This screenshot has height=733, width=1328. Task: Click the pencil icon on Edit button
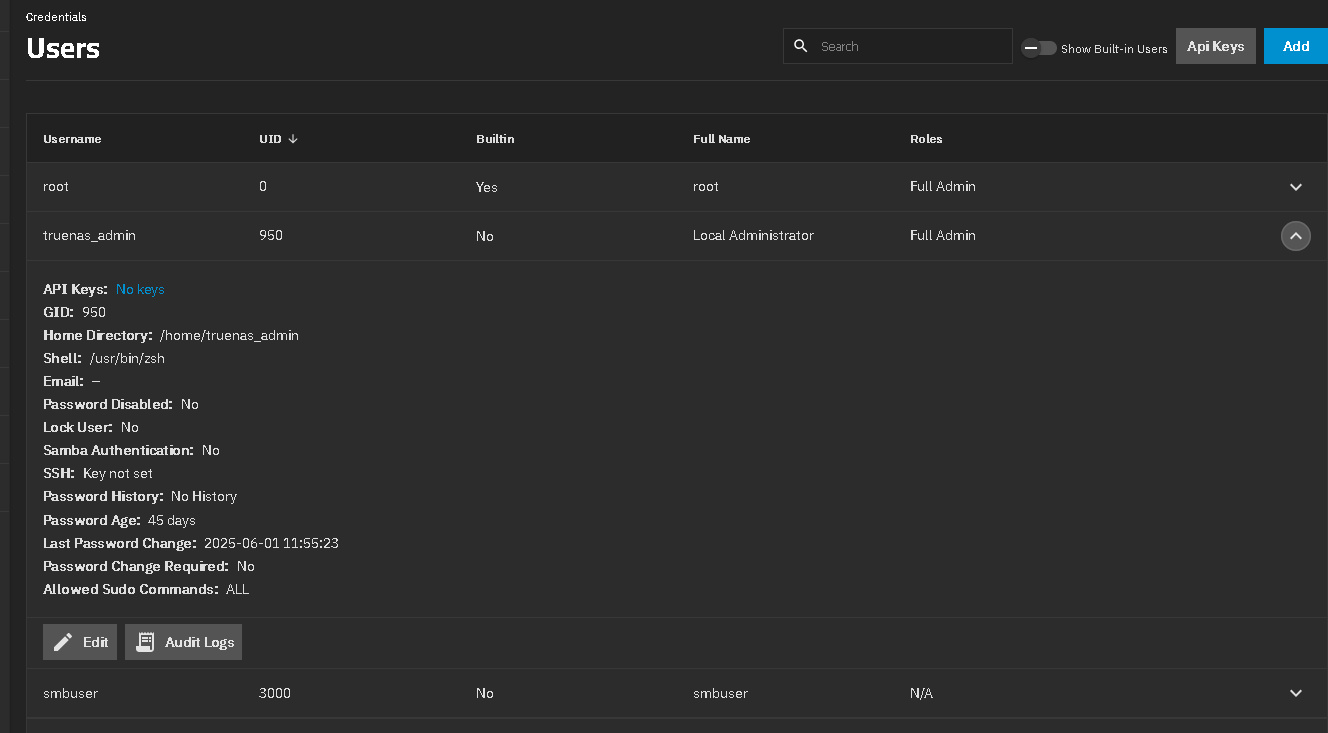pos(63,642)
